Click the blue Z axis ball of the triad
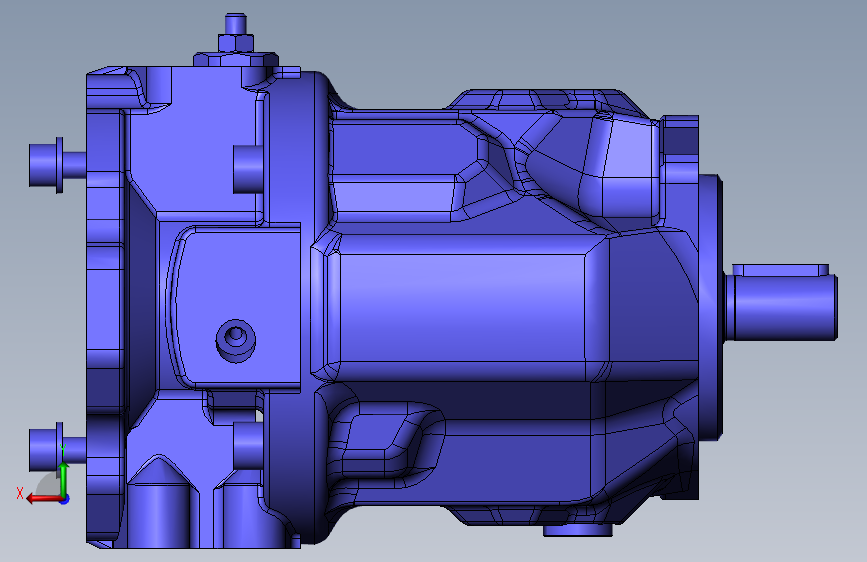The image size is (867, 562). (x=65, y=499)
